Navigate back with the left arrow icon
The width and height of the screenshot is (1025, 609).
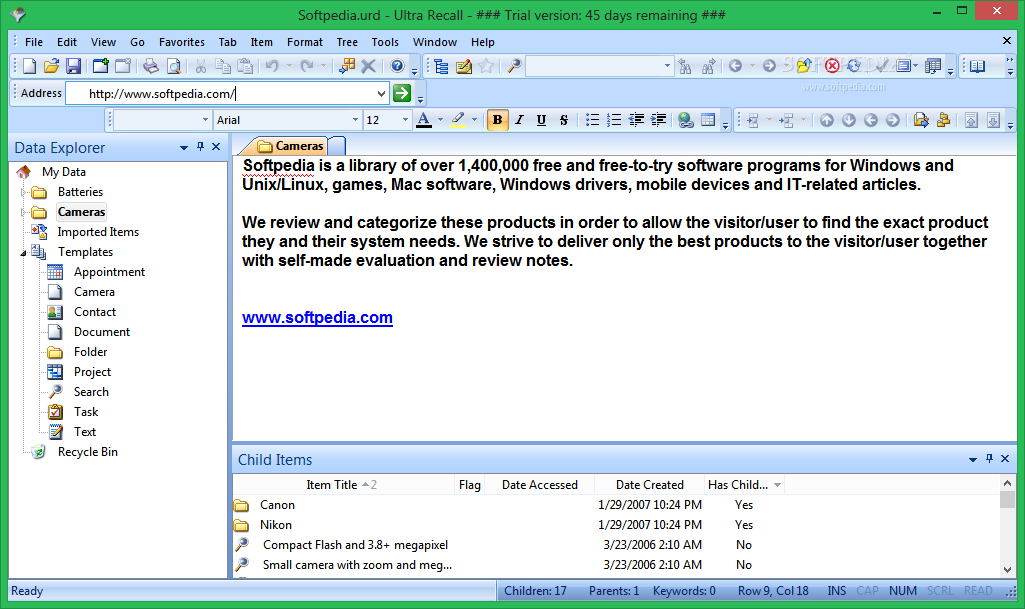735,66
